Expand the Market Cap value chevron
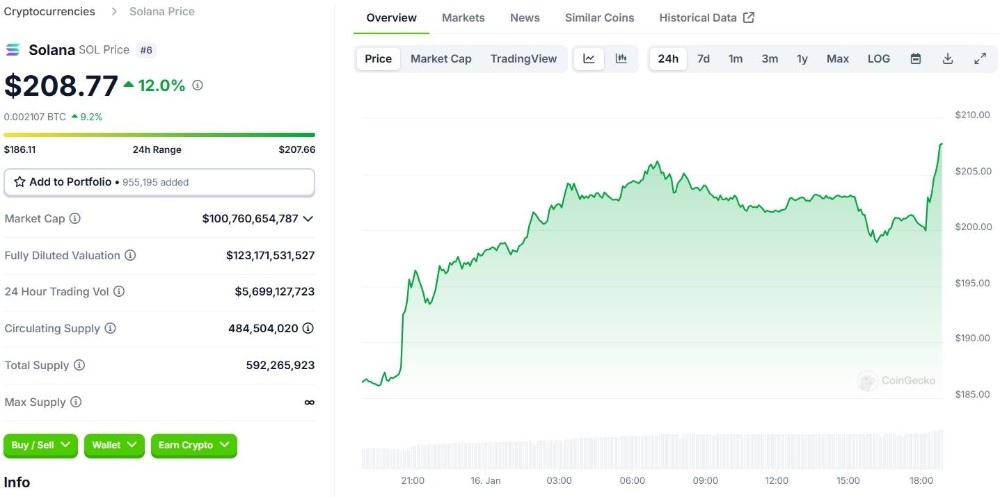The width and height of the screenshot is (1000, 497). coord(308,219)
